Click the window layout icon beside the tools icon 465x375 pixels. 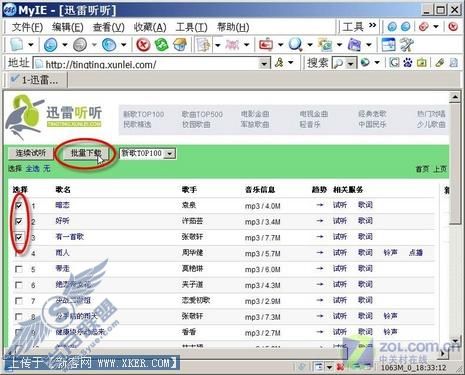(388, 44)
